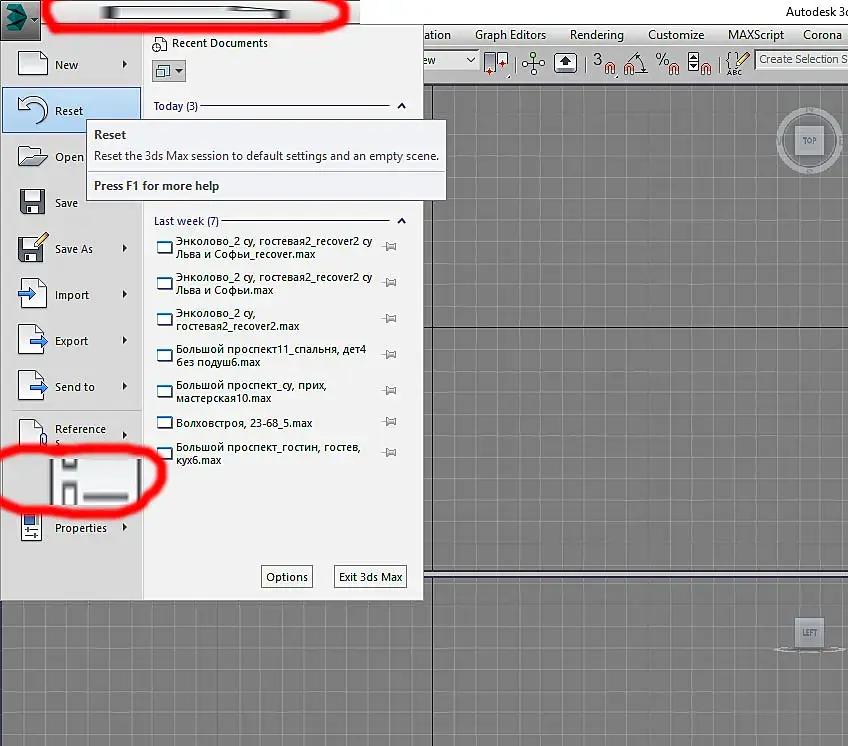This screenshot has height=746, width=848.
Task: Choose New in the application menu
Action: 71,64
